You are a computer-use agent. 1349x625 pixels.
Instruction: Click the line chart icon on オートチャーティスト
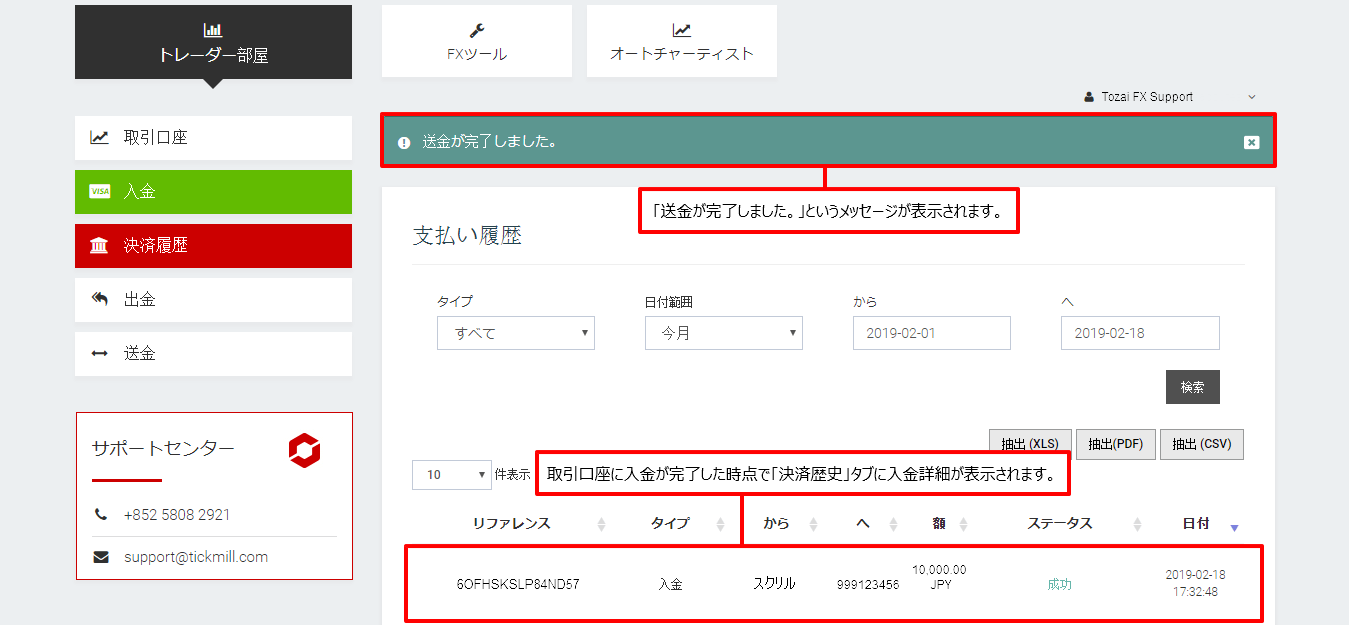681,30
